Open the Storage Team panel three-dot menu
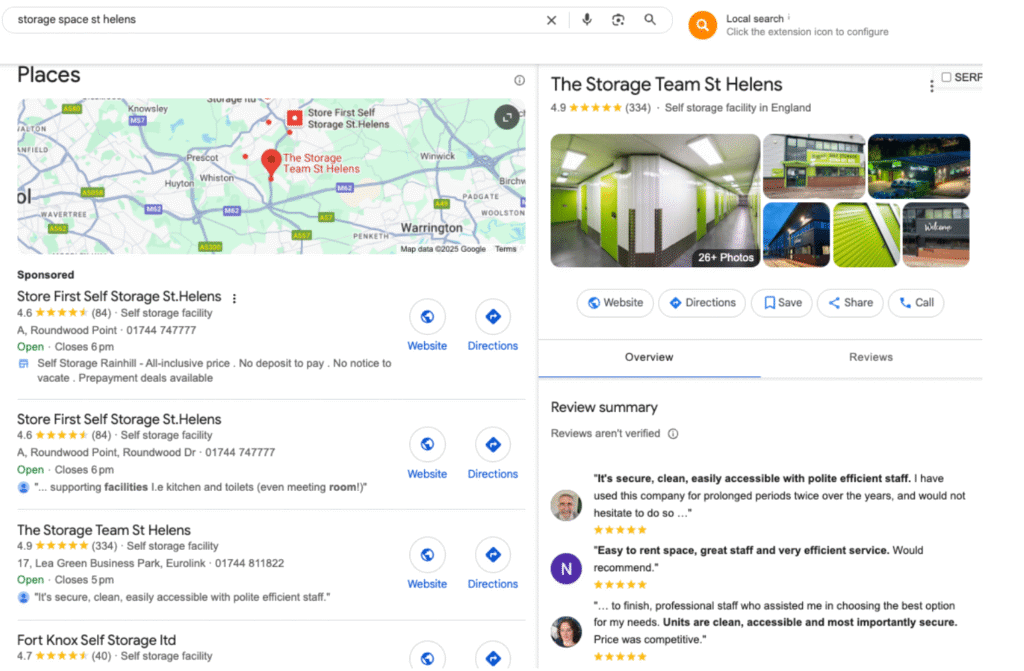This screenshot has width=1024, height=671. click(931, 86)
